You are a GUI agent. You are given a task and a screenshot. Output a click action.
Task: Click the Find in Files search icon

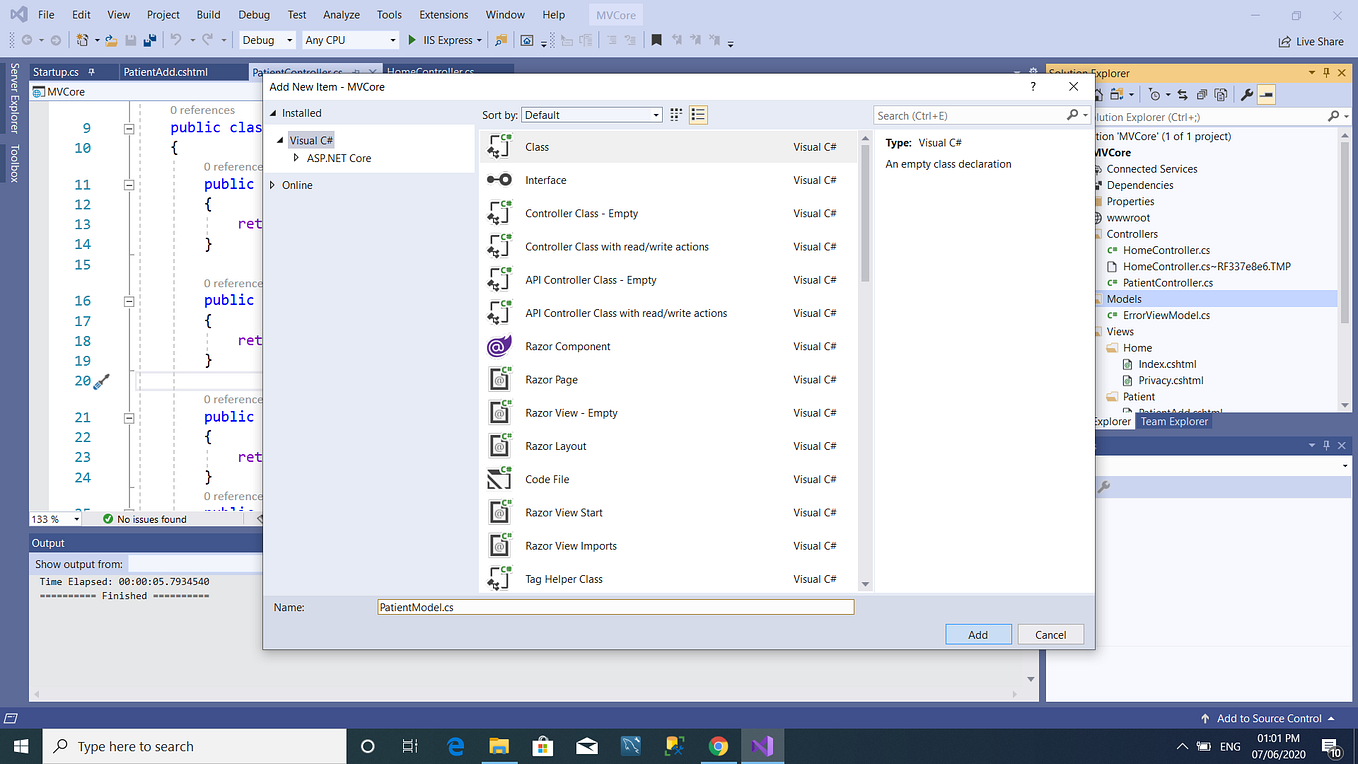(501, 40)
